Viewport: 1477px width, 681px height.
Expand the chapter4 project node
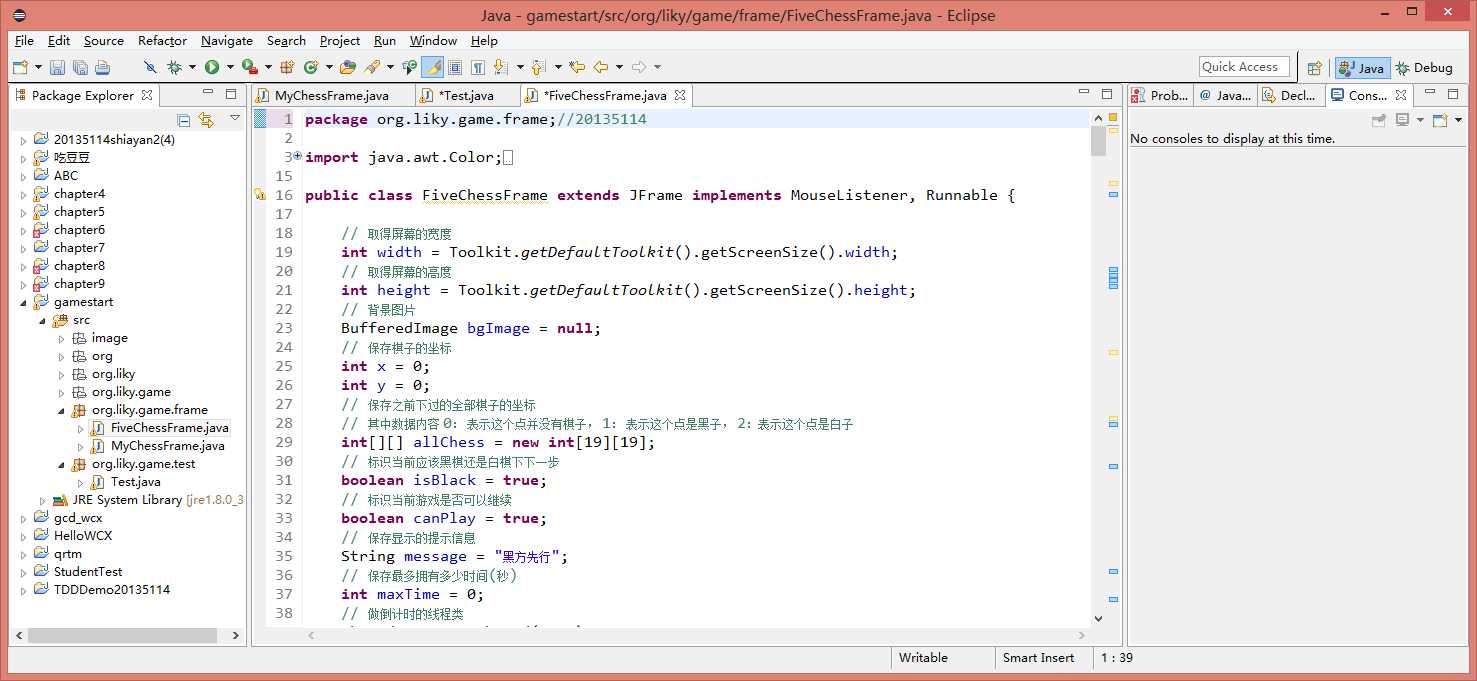23,194
